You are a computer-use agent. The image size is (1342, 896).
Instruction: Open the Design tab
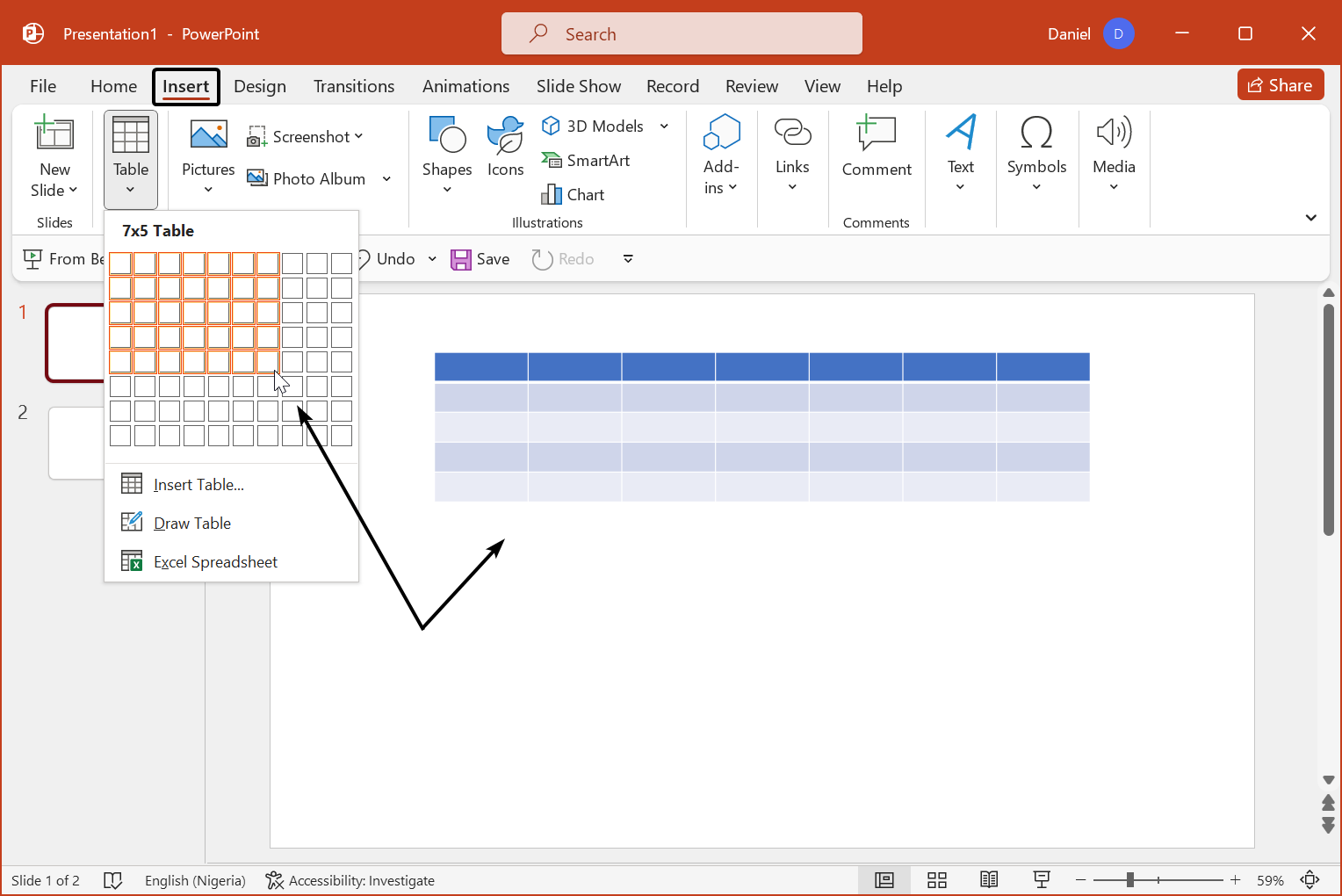[x=260, y=86]
